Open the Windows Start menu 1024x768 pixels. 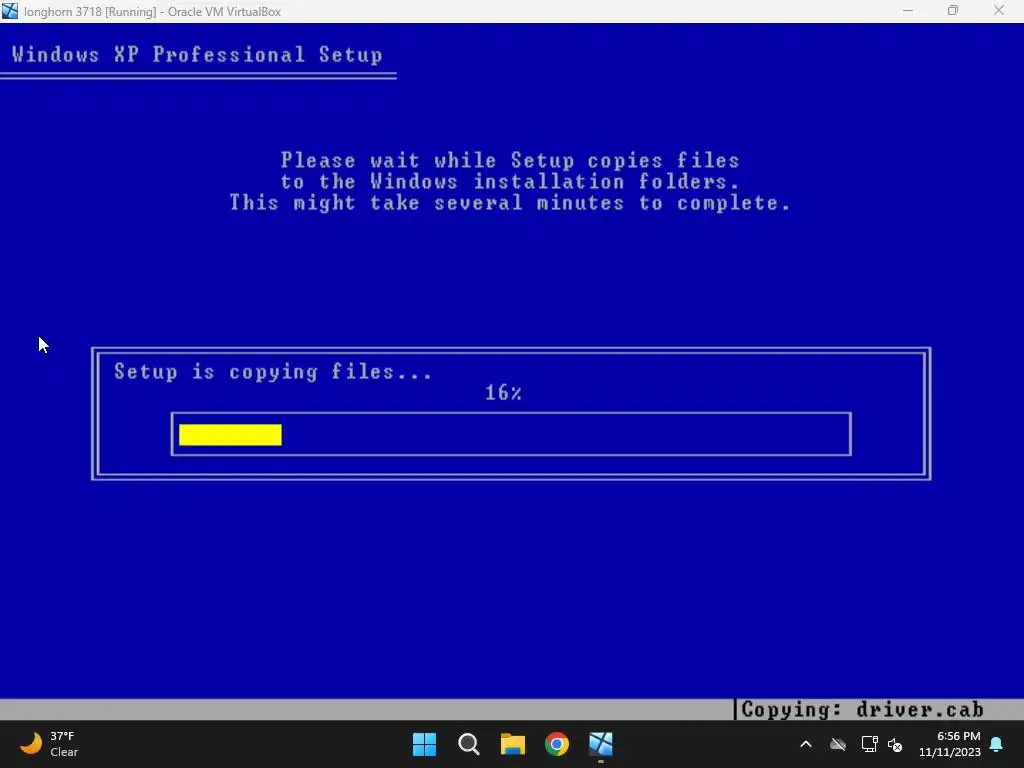424,744
